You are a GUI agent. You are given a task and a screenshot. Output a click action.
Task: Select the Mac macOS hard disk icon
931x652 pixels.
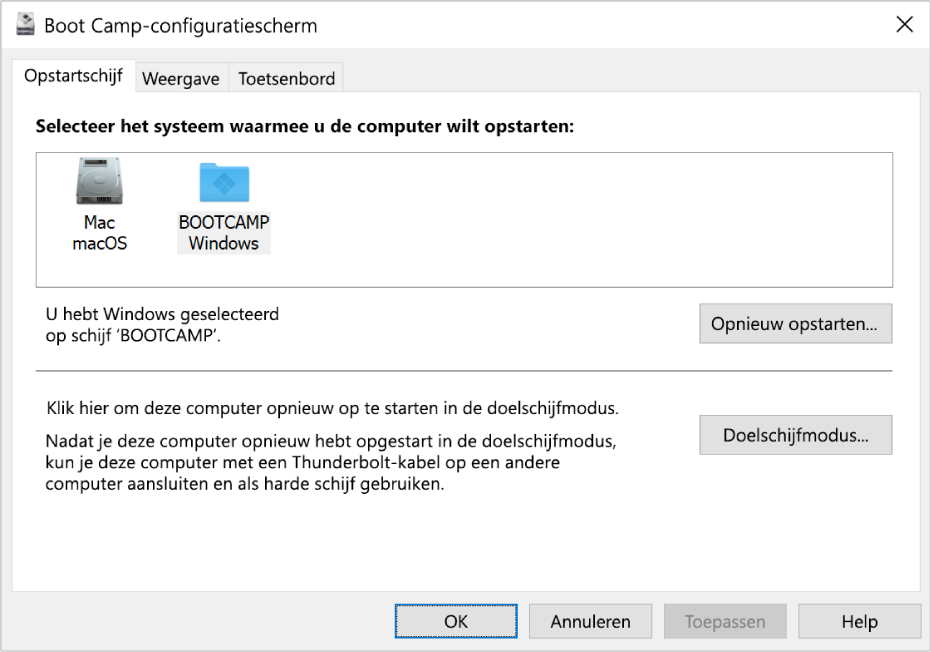point(100,183)
